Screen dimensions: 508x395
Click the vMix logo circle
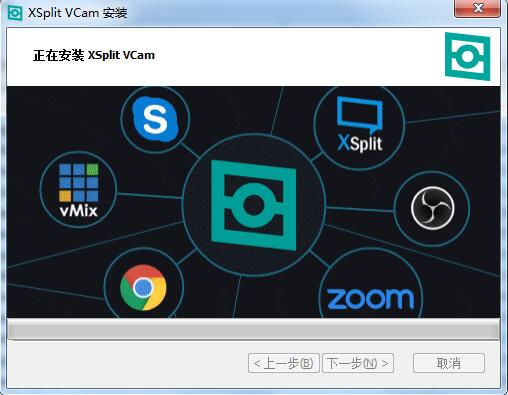coord(78,190)
